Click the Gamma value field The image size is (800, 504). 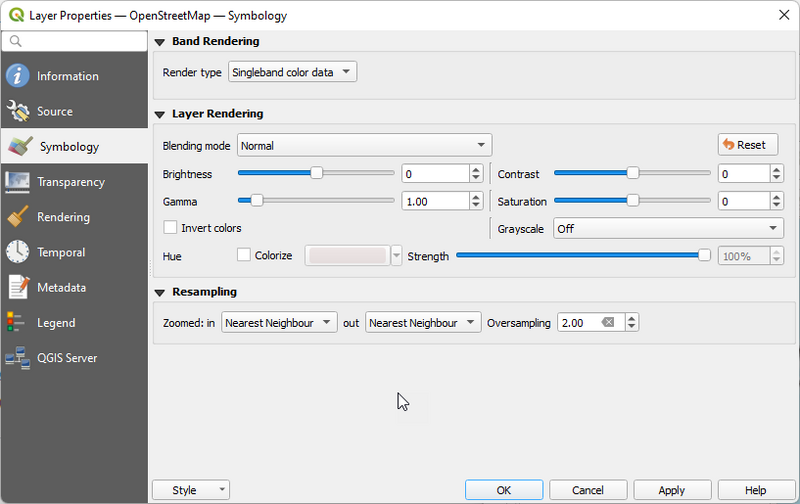(x=435, y=201)
